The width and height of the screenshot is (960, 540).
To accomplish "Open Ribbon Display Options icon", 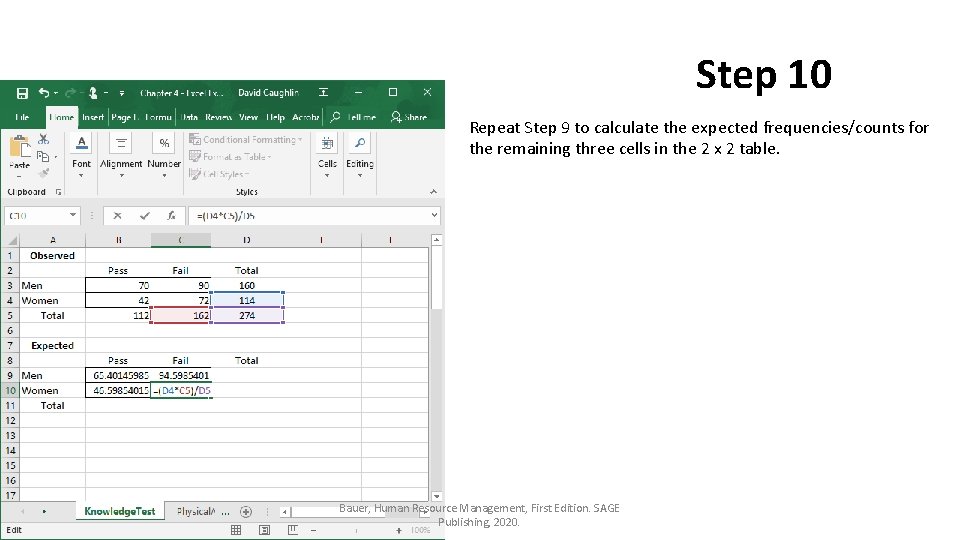I will pos(323,92).
